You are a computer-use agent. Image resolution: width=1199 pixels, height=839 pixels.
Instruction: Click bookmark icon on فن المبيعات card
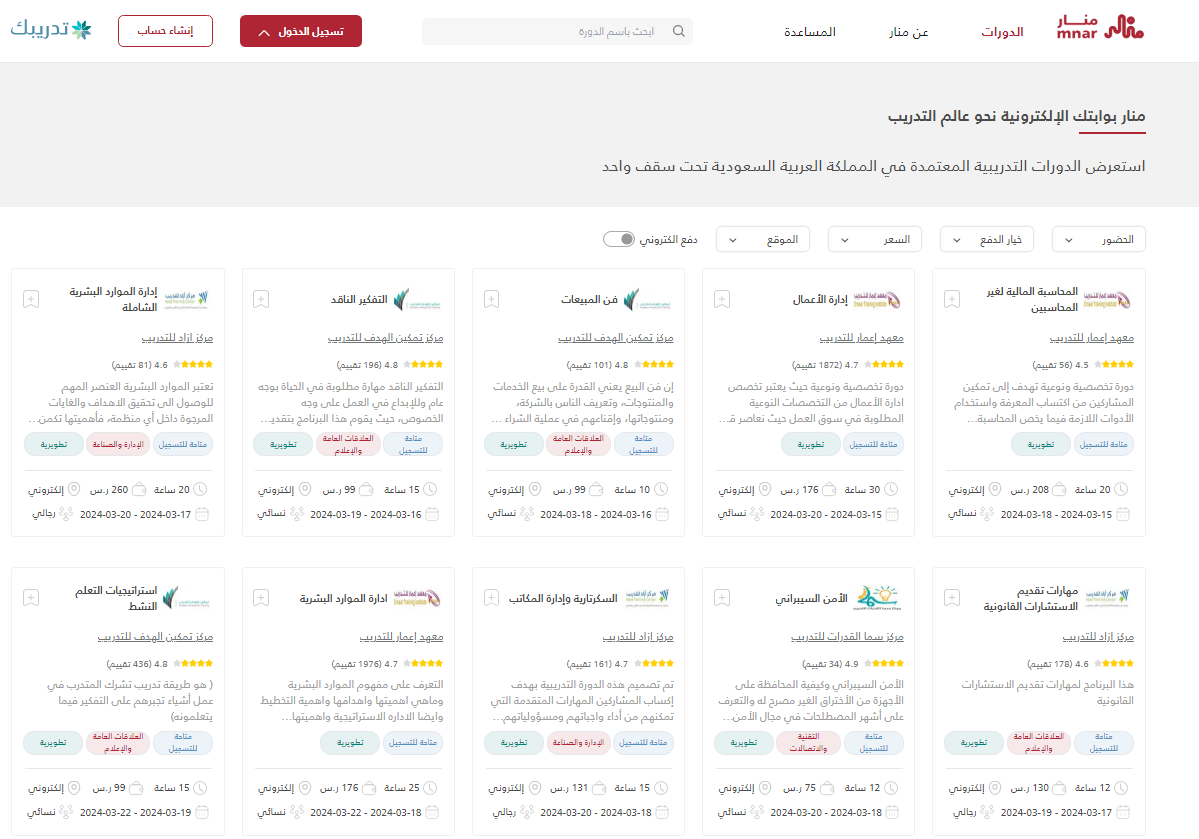point(491,299)
